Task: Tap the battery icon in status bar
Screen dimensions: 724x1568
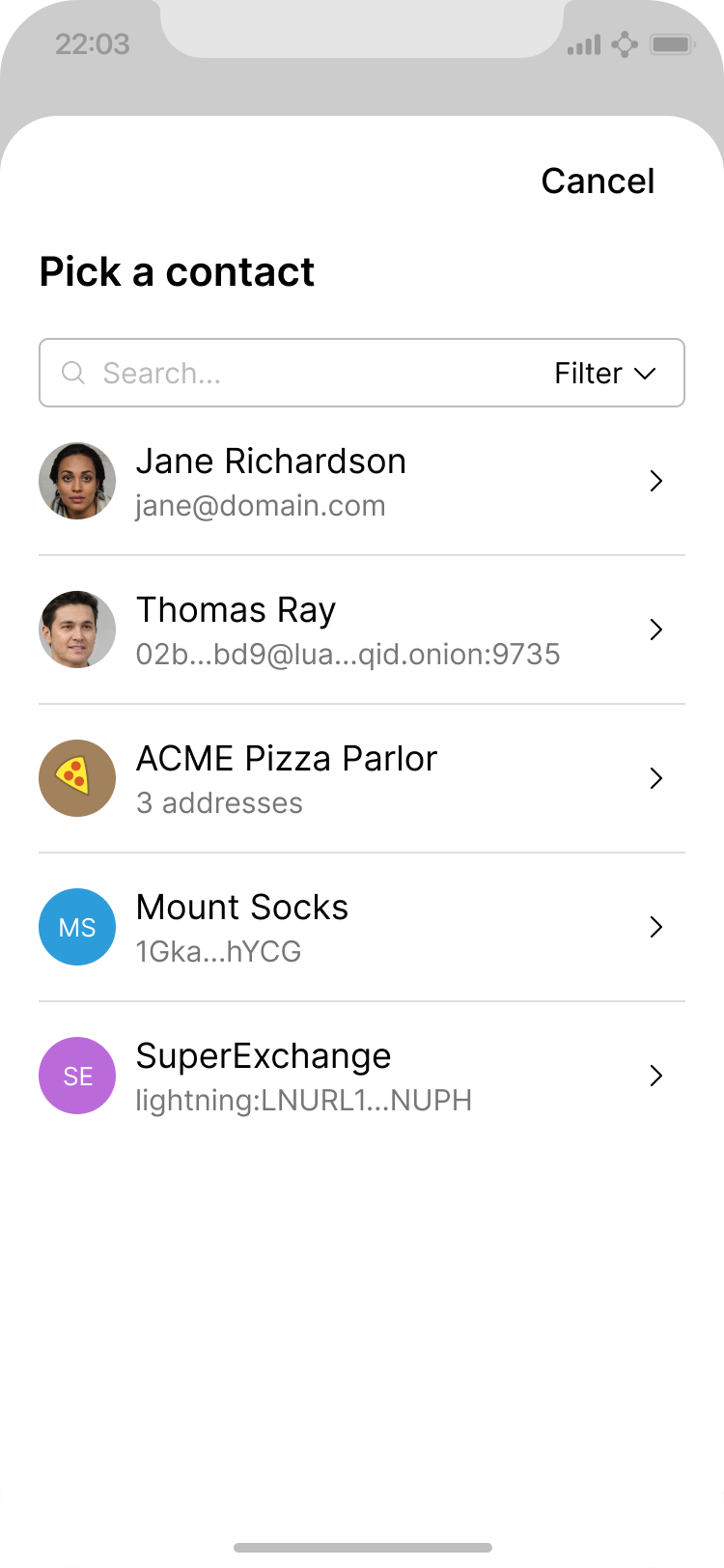Action: click(x=671, y=44)
